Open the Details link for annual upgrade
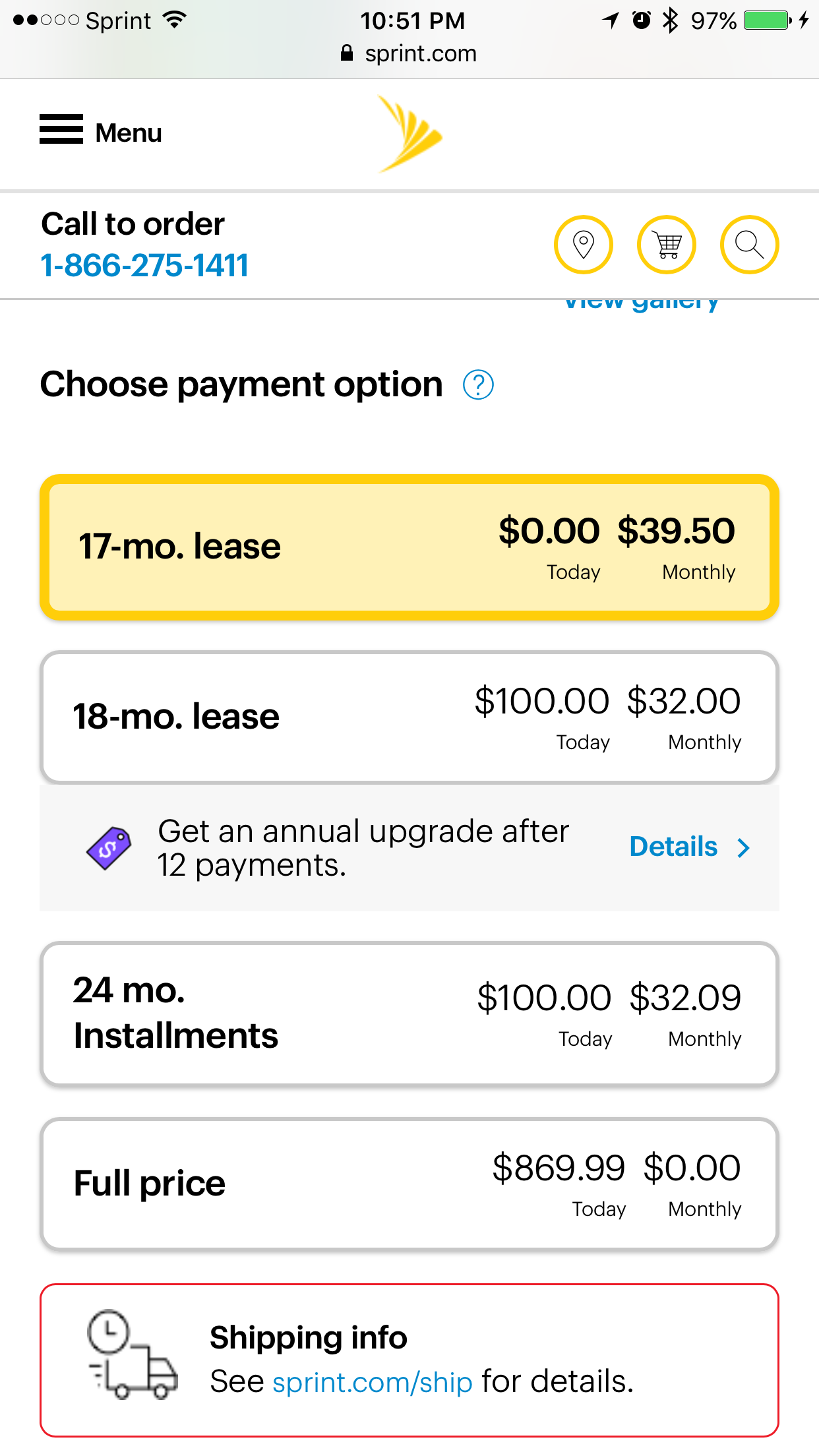The height and width of the screenshot is (1456, 819). pos(673,847)
